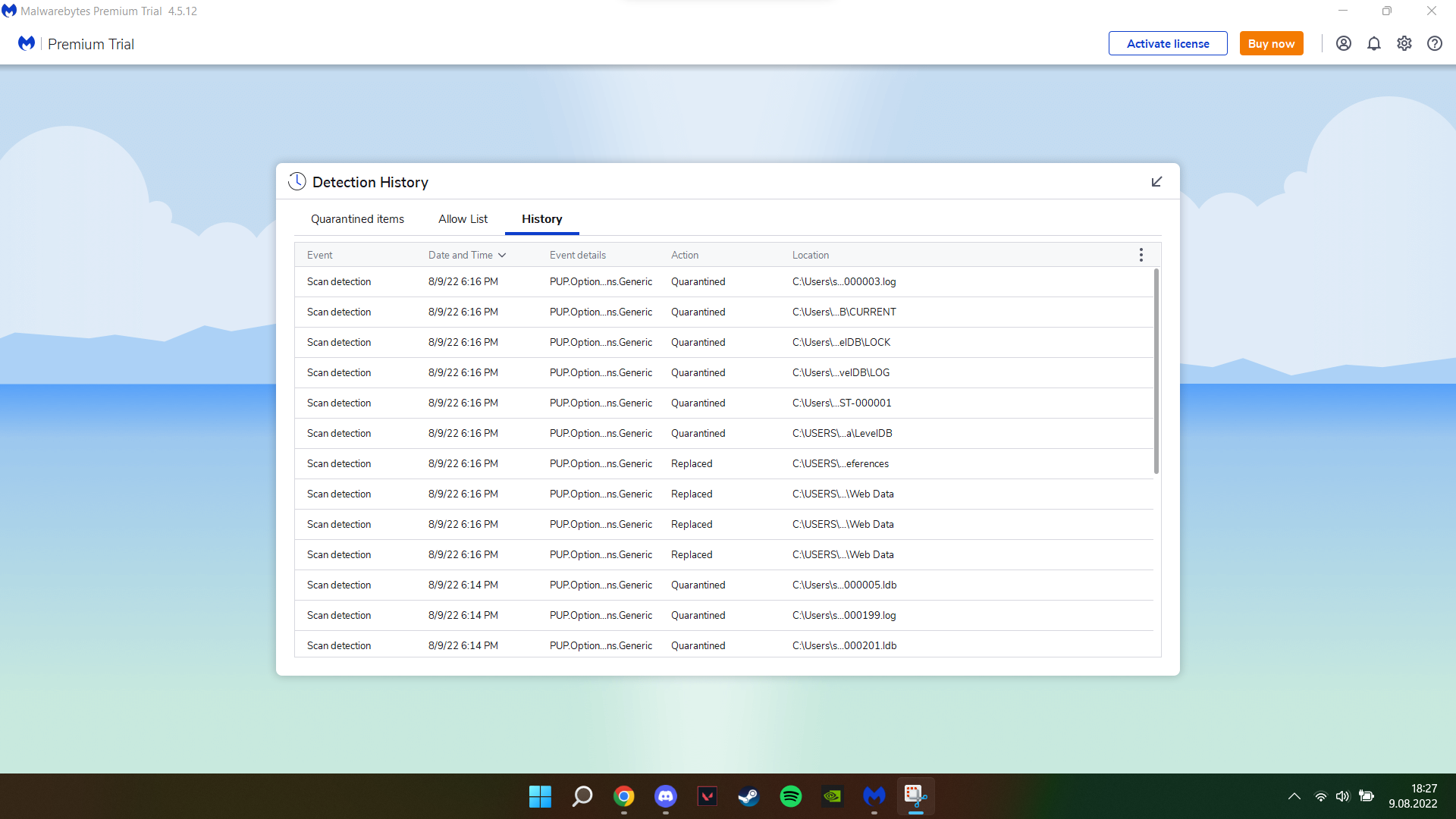Viewport: 1456px width, 819px height.
Task: Open the taskbar search icon
Action: 582,796
